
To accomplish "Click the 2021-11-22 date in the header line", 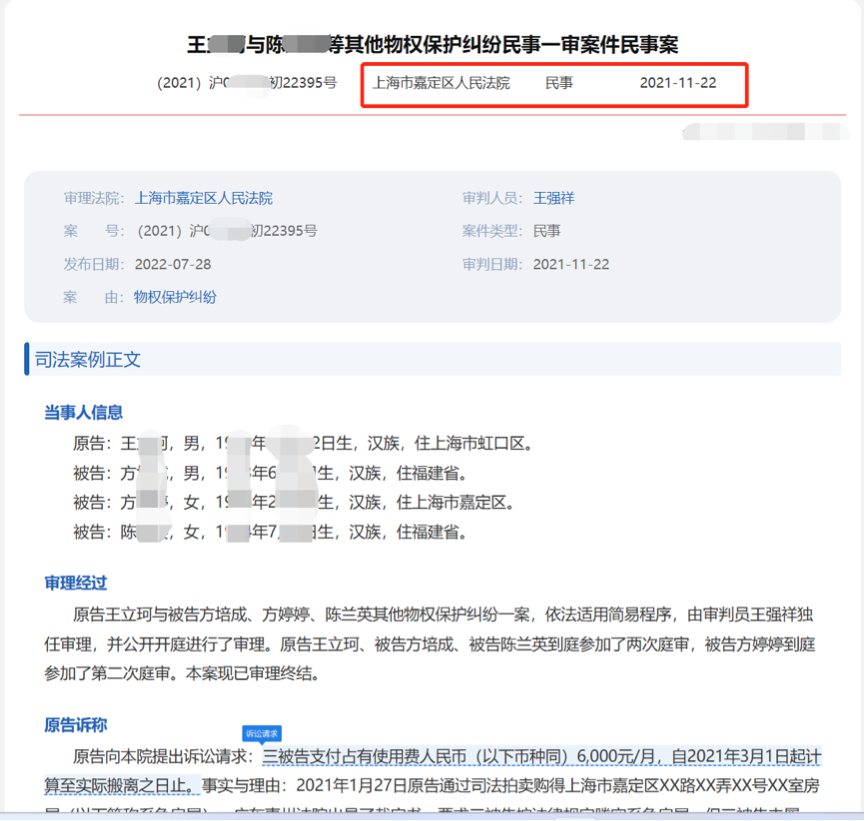I will (x=678, y=83).
